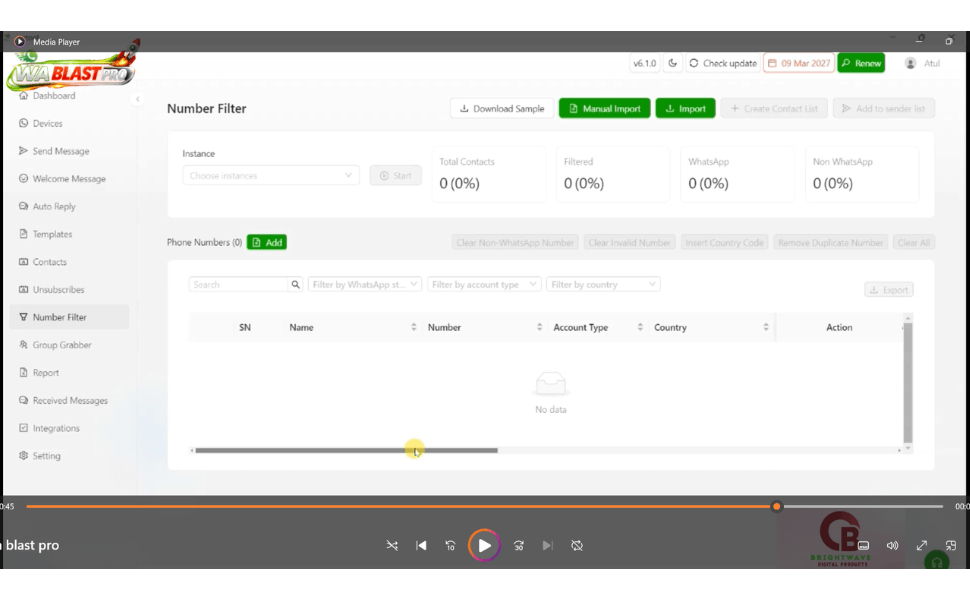Click the Manual Import button

604,109
